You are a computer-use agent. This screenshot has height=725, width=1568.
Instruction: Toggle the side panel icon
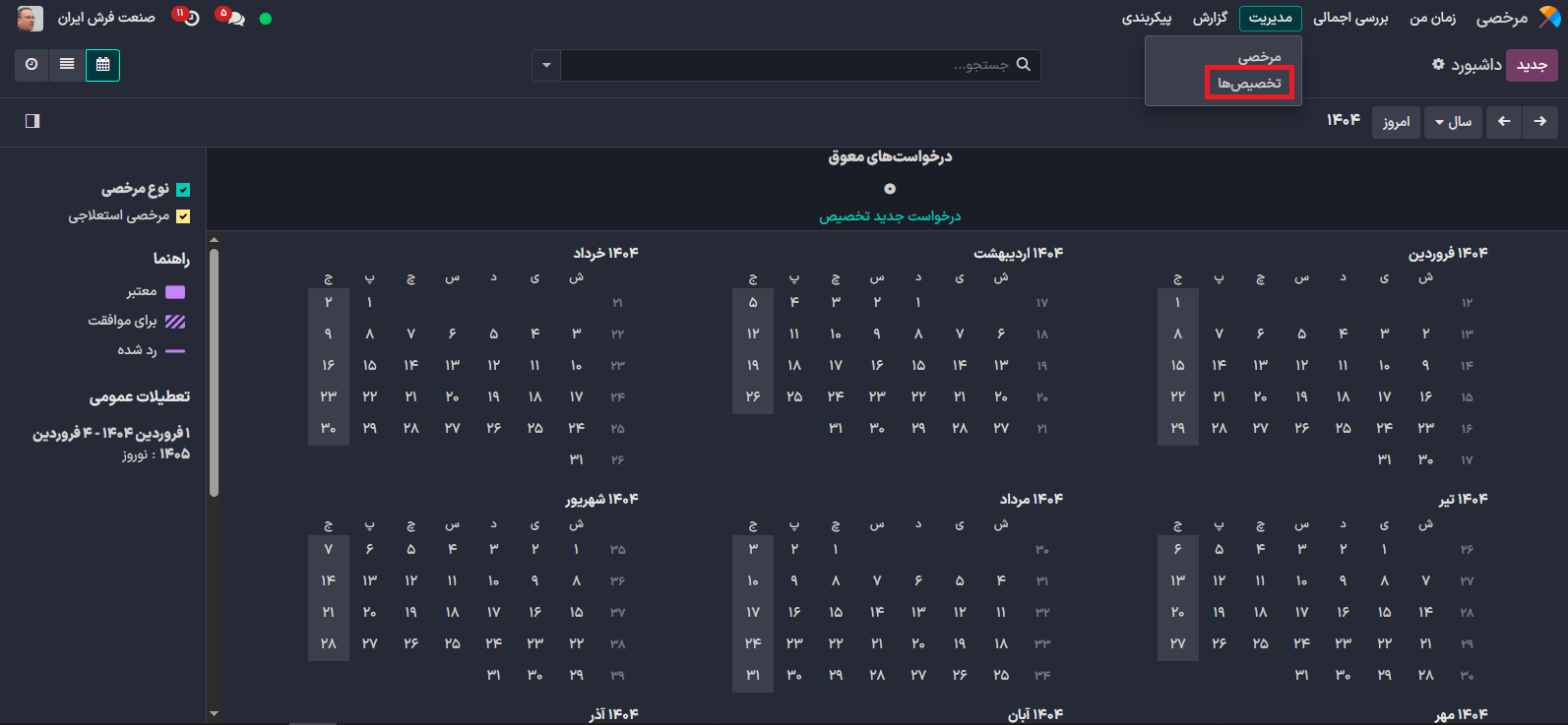(x=32, y=121)
